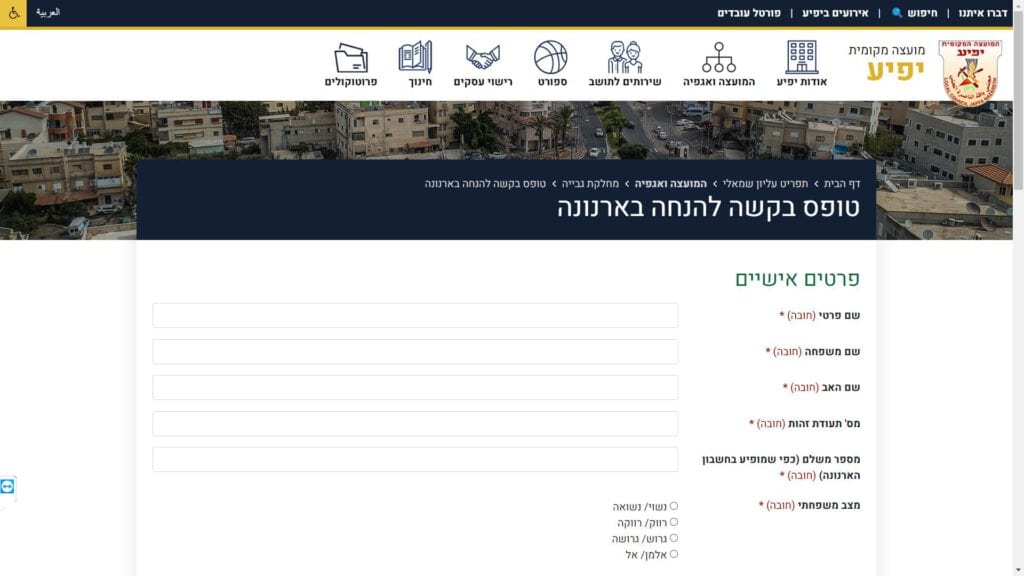Switch language to العربية

[48, 13]
